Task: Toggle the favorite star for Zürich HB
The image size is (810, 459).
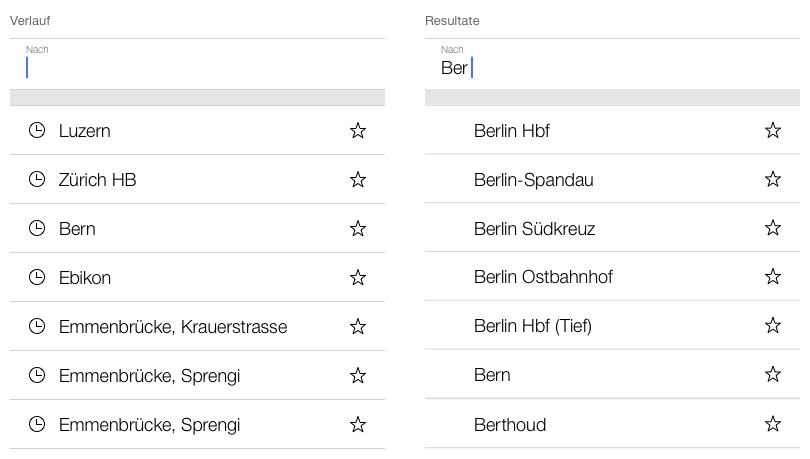Action: pyautogui.click(x=358, y=179)
